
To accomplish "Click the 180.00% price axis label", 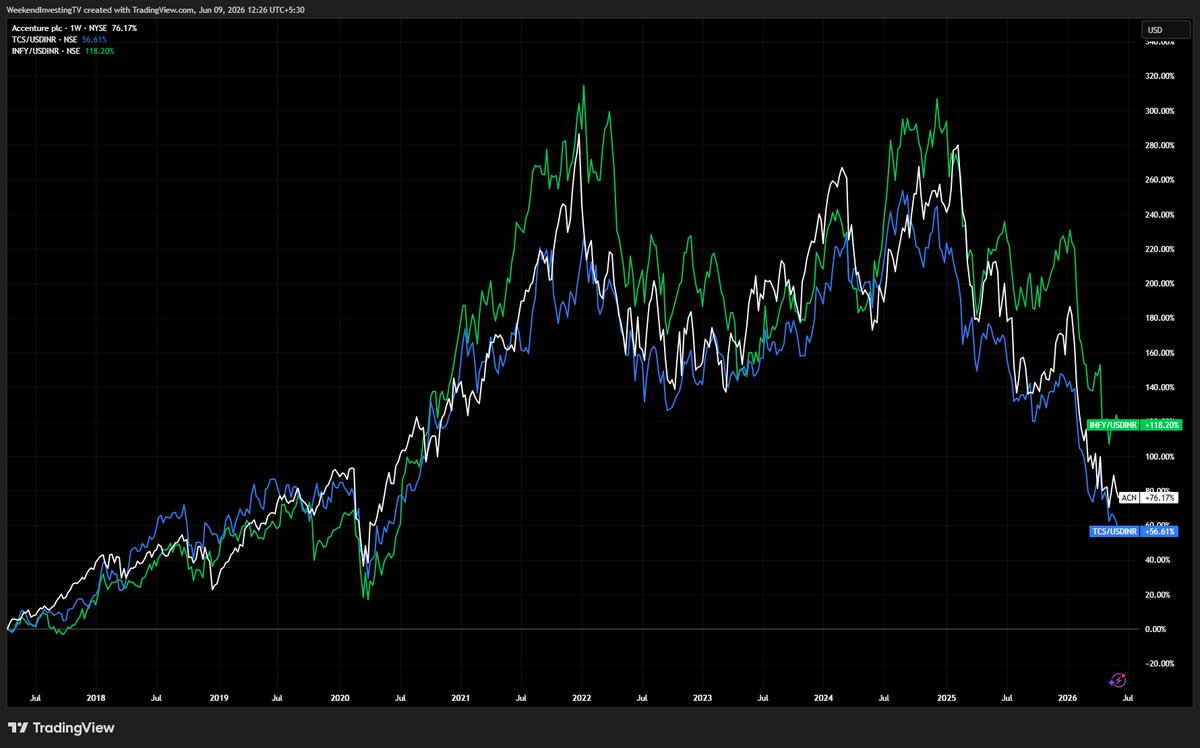I will pos(1160,318).
